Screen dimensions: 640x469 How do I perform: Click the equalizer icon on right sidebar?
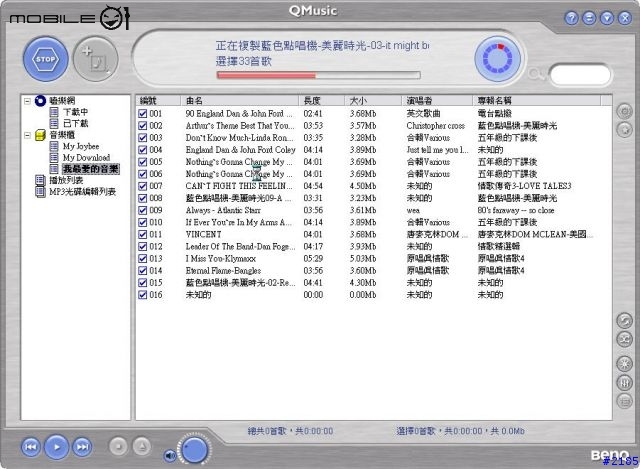(624, 382)
